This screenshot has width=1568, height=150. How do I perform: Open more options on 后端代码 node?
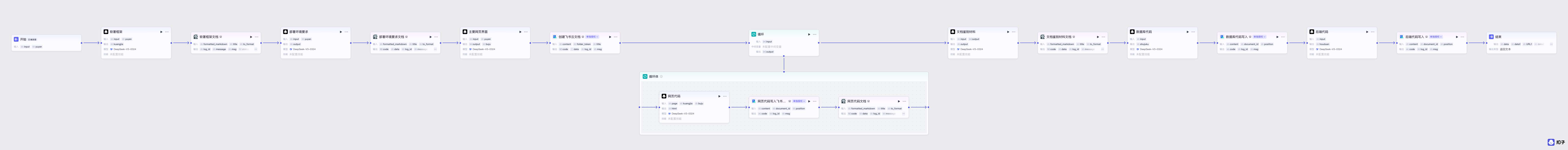(x=1373, y=31)
